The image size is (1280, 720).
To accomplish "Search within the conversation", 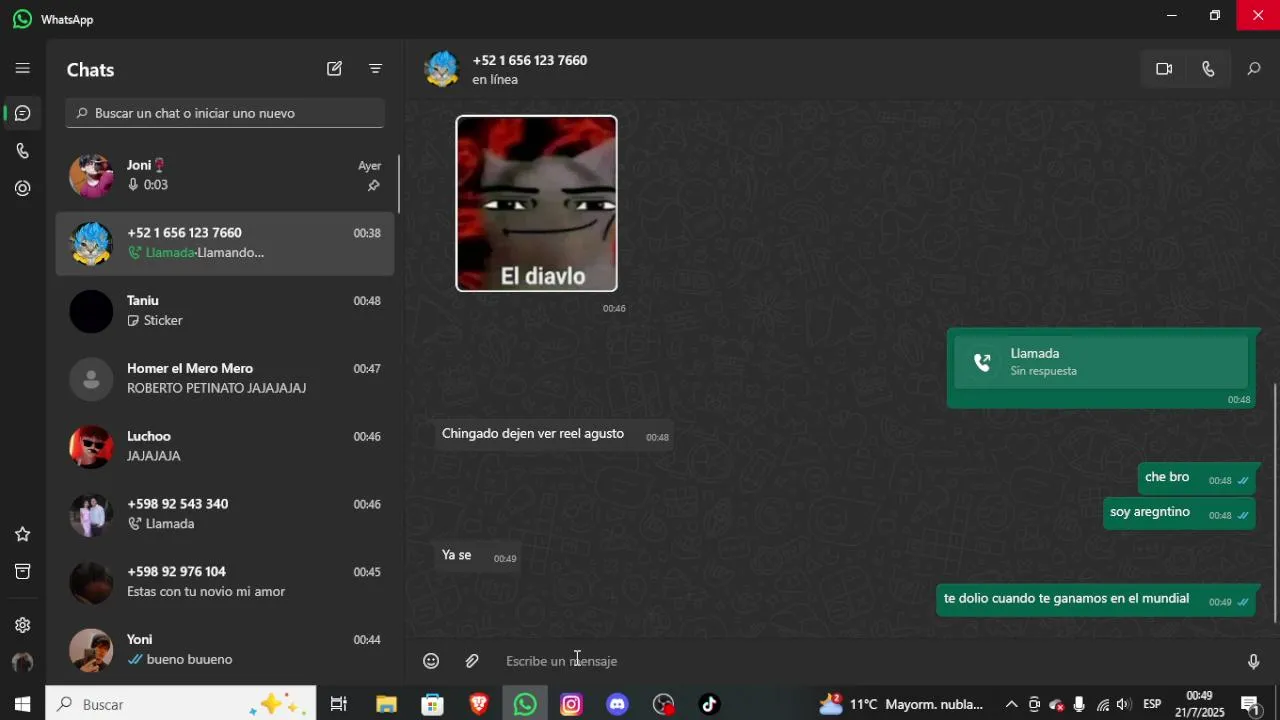I will coord(1253,69).
